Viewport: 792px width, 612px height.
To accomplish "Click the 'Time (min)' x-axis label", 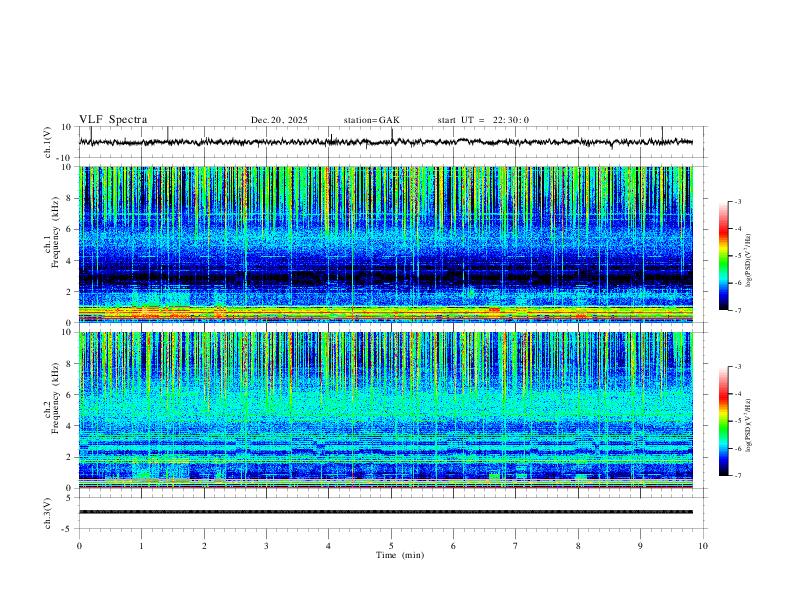I will (x=400, y=555).
